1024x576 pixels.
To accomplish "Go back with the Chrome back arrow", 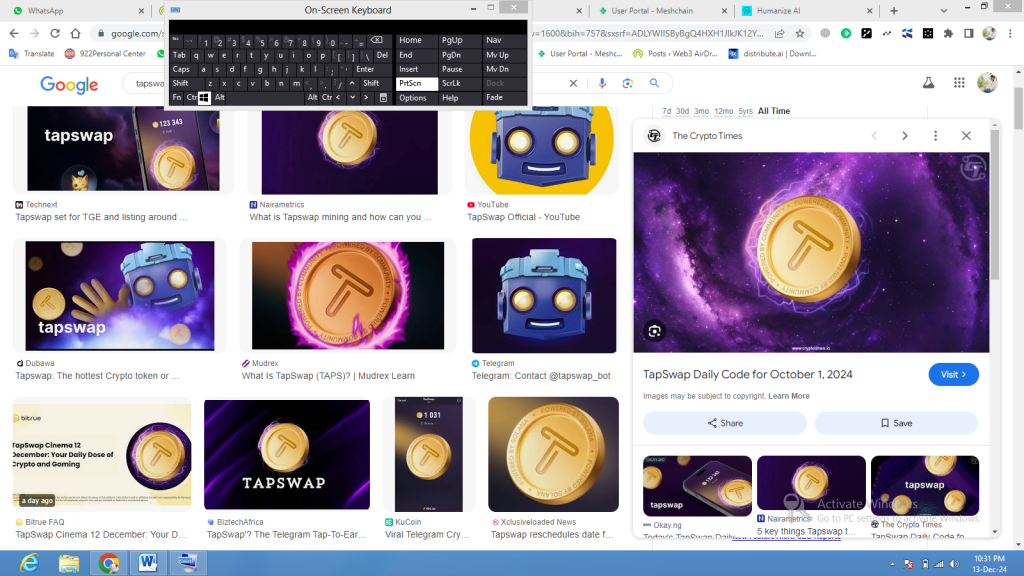I will (x=14, y=33).
